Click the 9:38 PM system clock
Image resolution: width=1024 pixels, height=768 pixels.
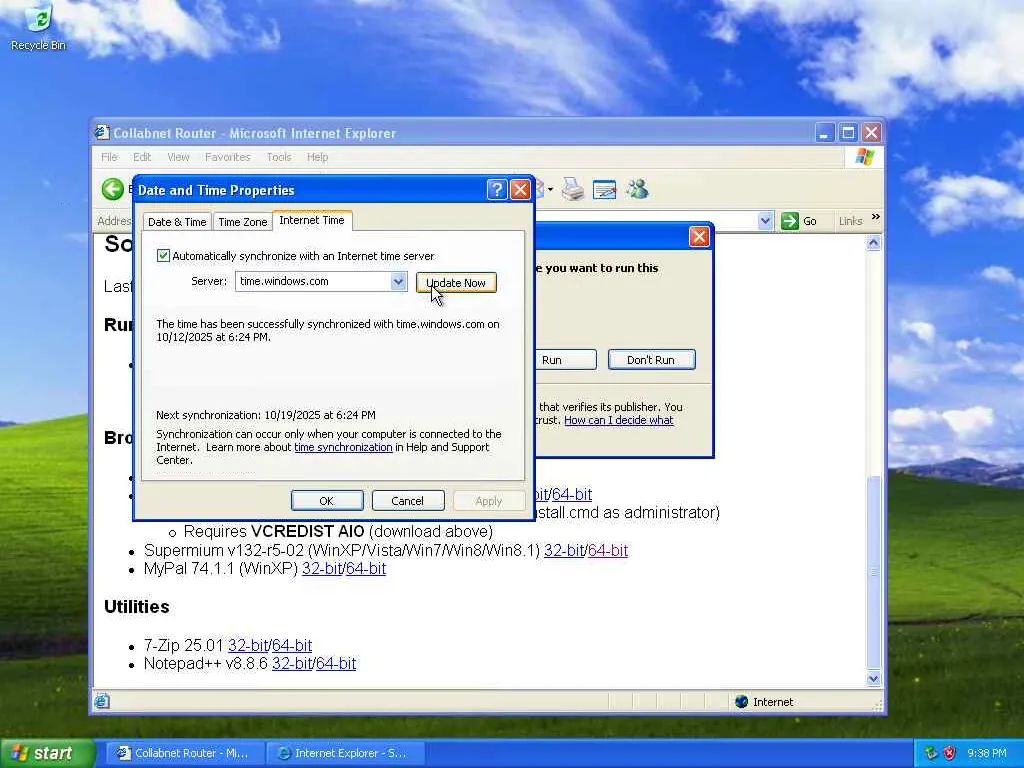986,753
